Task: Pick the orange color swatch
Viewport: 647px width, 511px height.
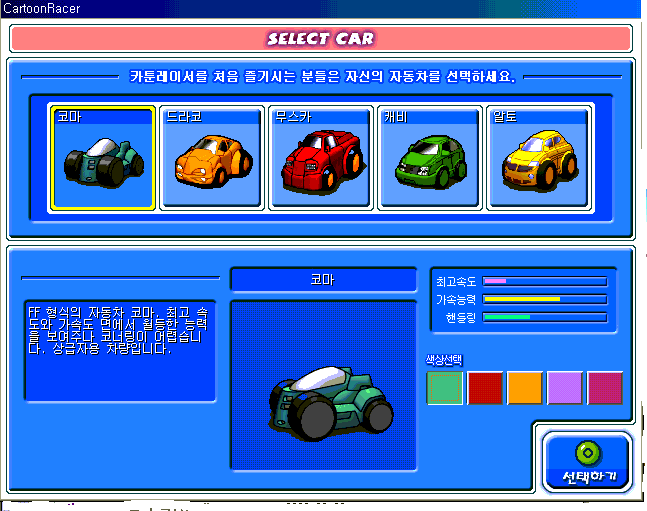Action: click(525, 388)
